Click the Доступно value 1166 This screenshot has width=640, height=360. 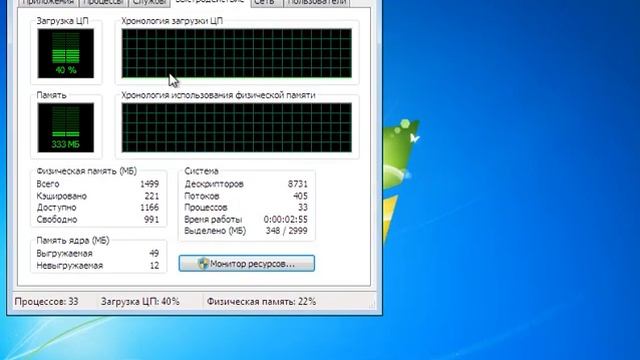pyautogui.click(x=149, y=207)
